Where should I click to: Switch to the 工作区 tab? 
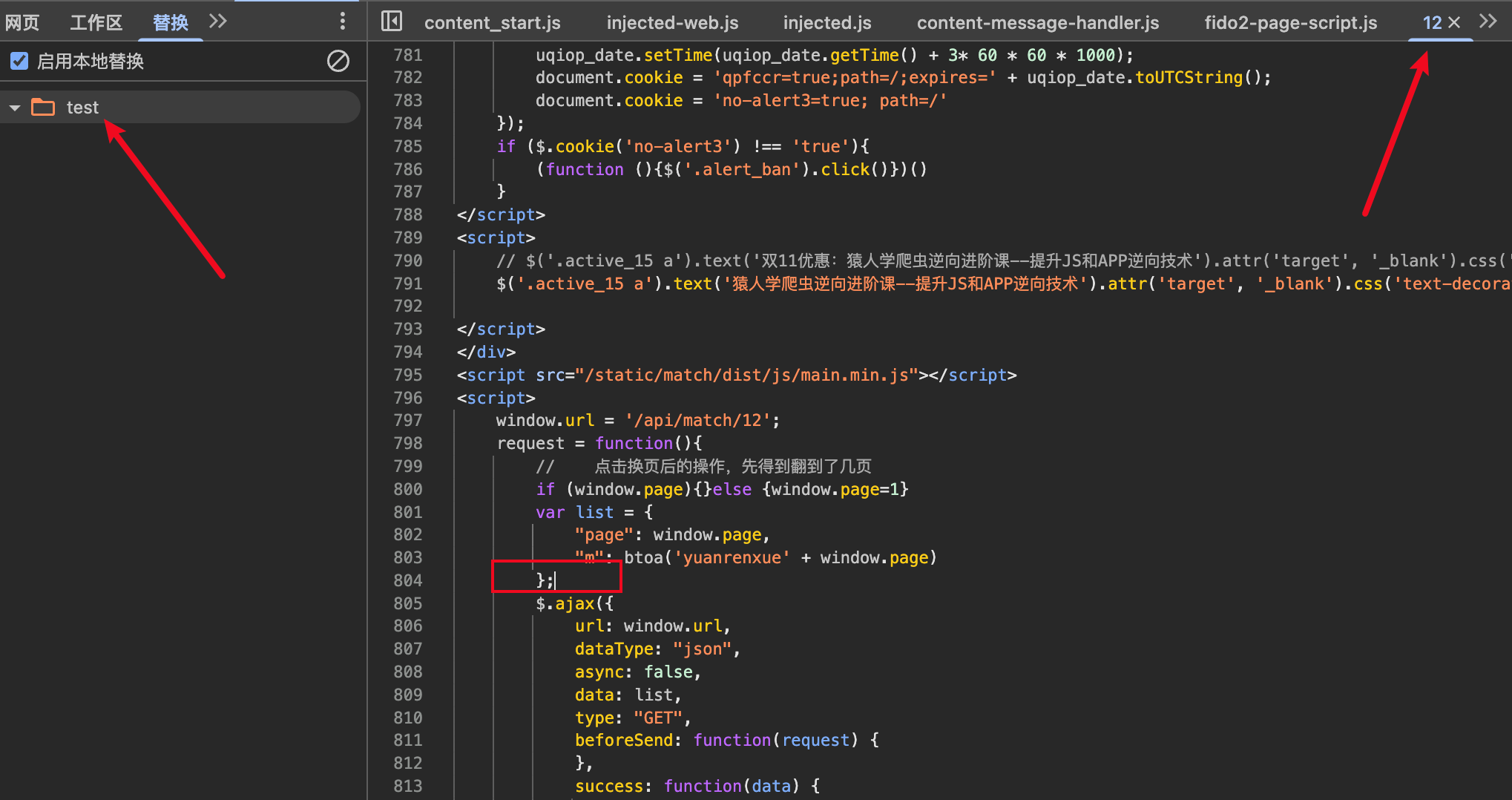tap(96, 22)
